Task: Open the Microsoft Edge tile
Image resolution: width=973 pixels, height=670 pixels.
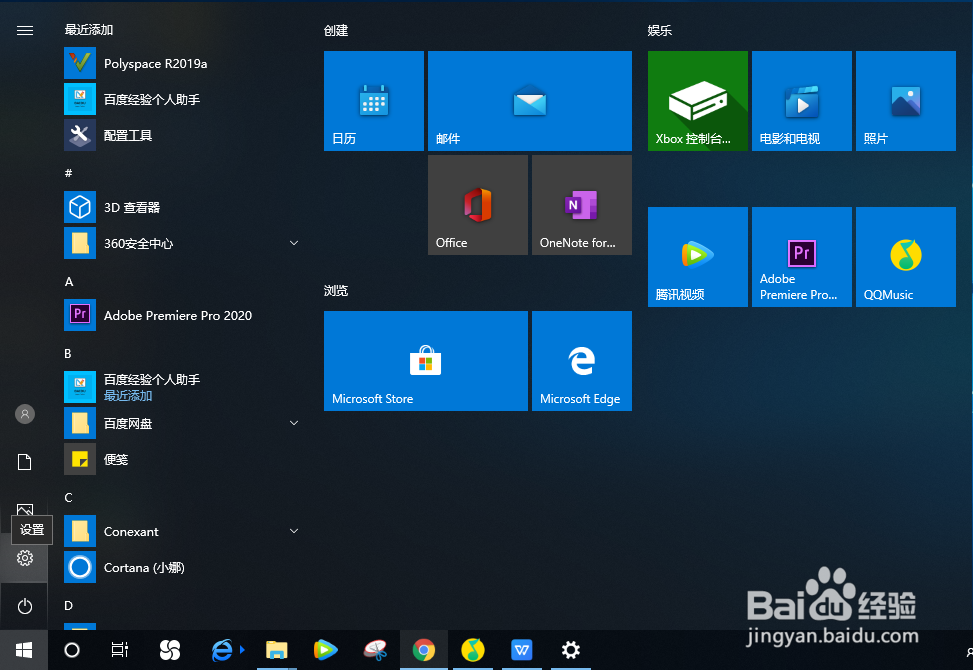Action: (582, 361)
